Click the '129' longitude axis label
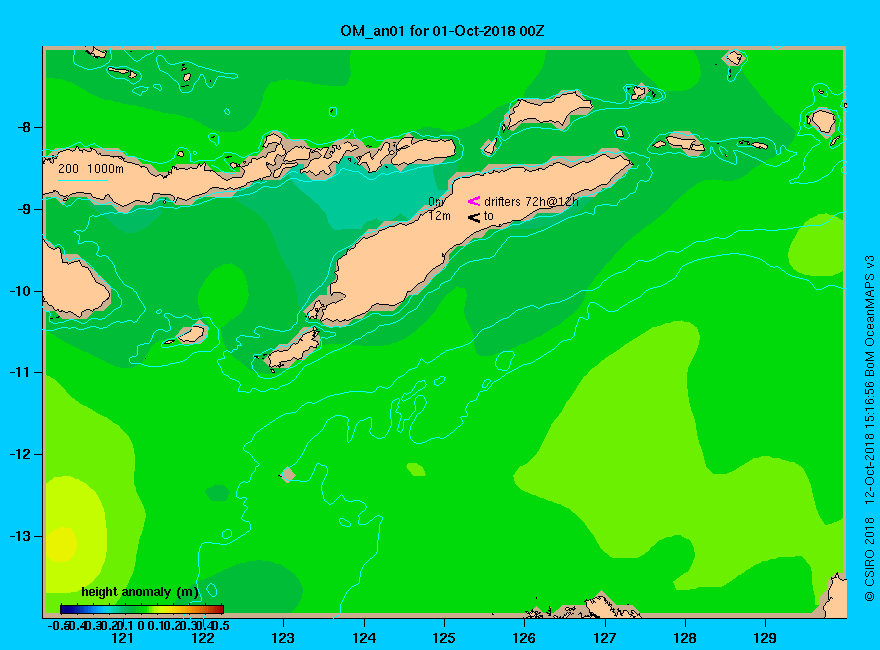Screen dimensions: 880x650 point(766,638)
